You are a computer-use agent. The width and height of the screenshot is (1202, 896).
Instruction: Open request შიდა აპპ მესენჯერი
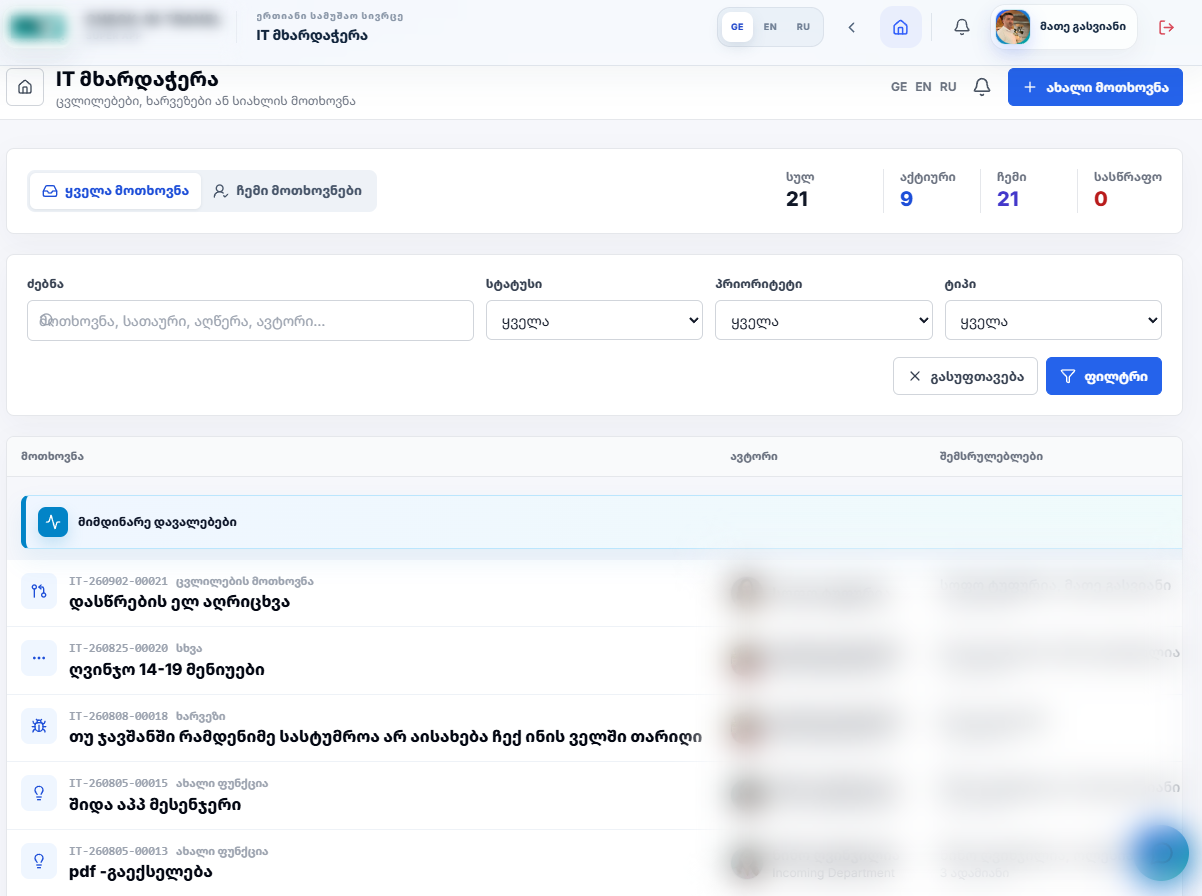coord(155,804)
